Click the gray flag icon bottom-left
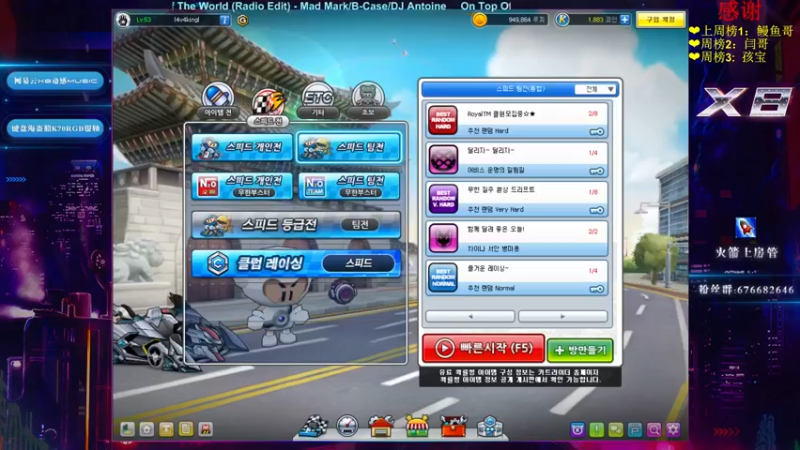 (x=127, y=429)
